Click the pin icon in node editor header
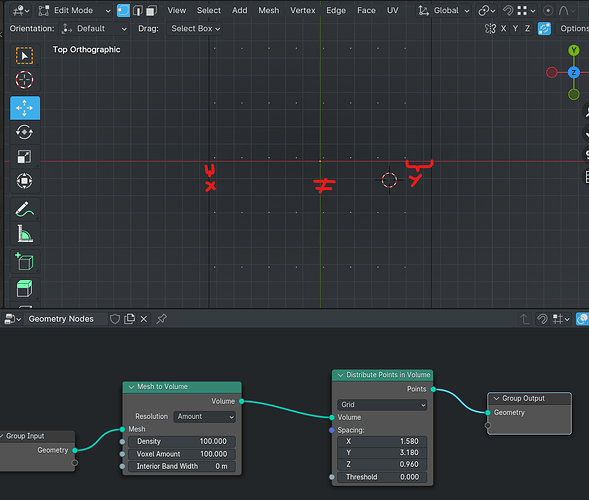589x500 pixels. 162,319
